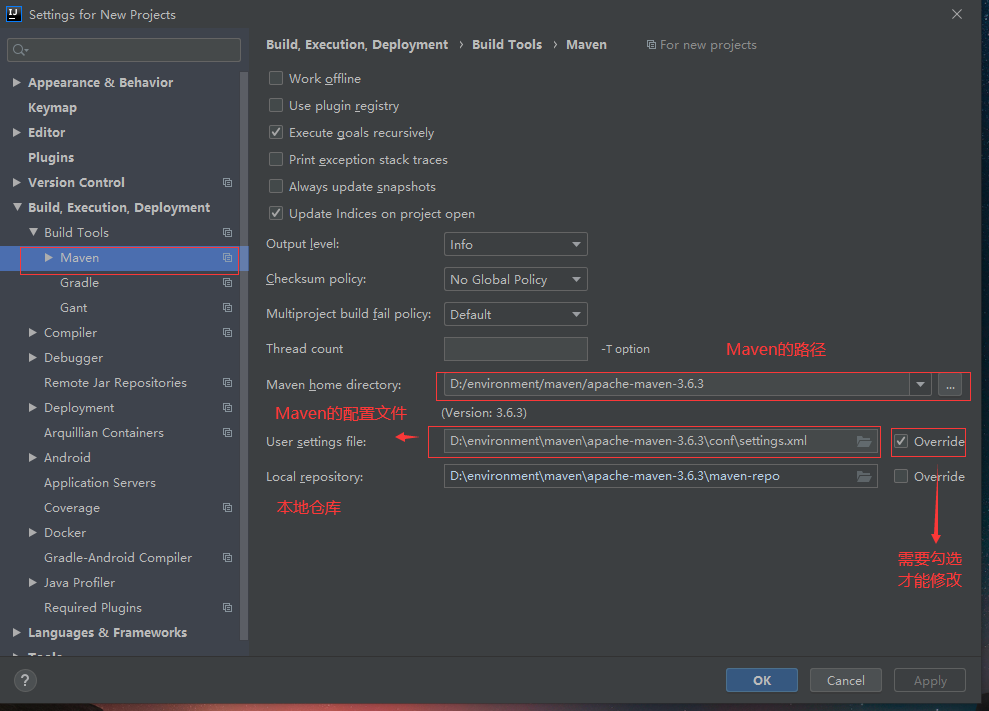The height and width of the screenshot is (711, 989).
Task: Enable the Work offline checkbox
Action: 276,78
